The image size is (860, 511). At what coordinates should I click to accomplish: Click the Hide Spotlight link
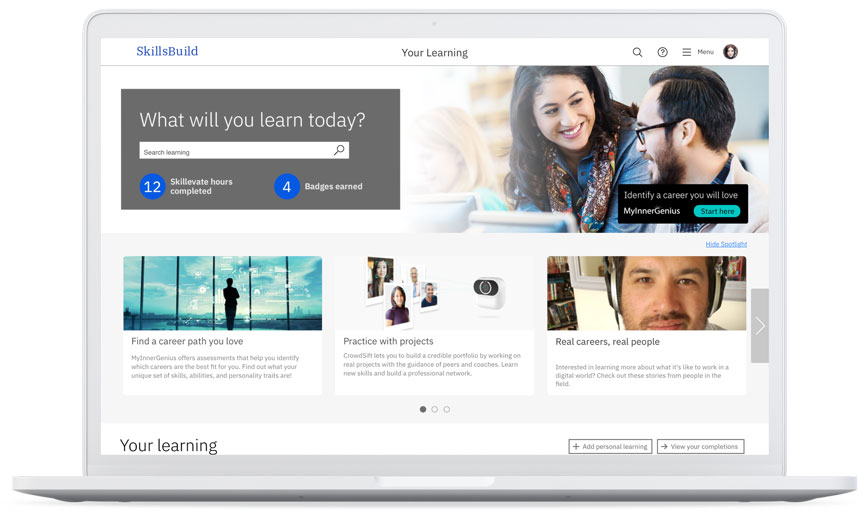click(x=725, y=244)
